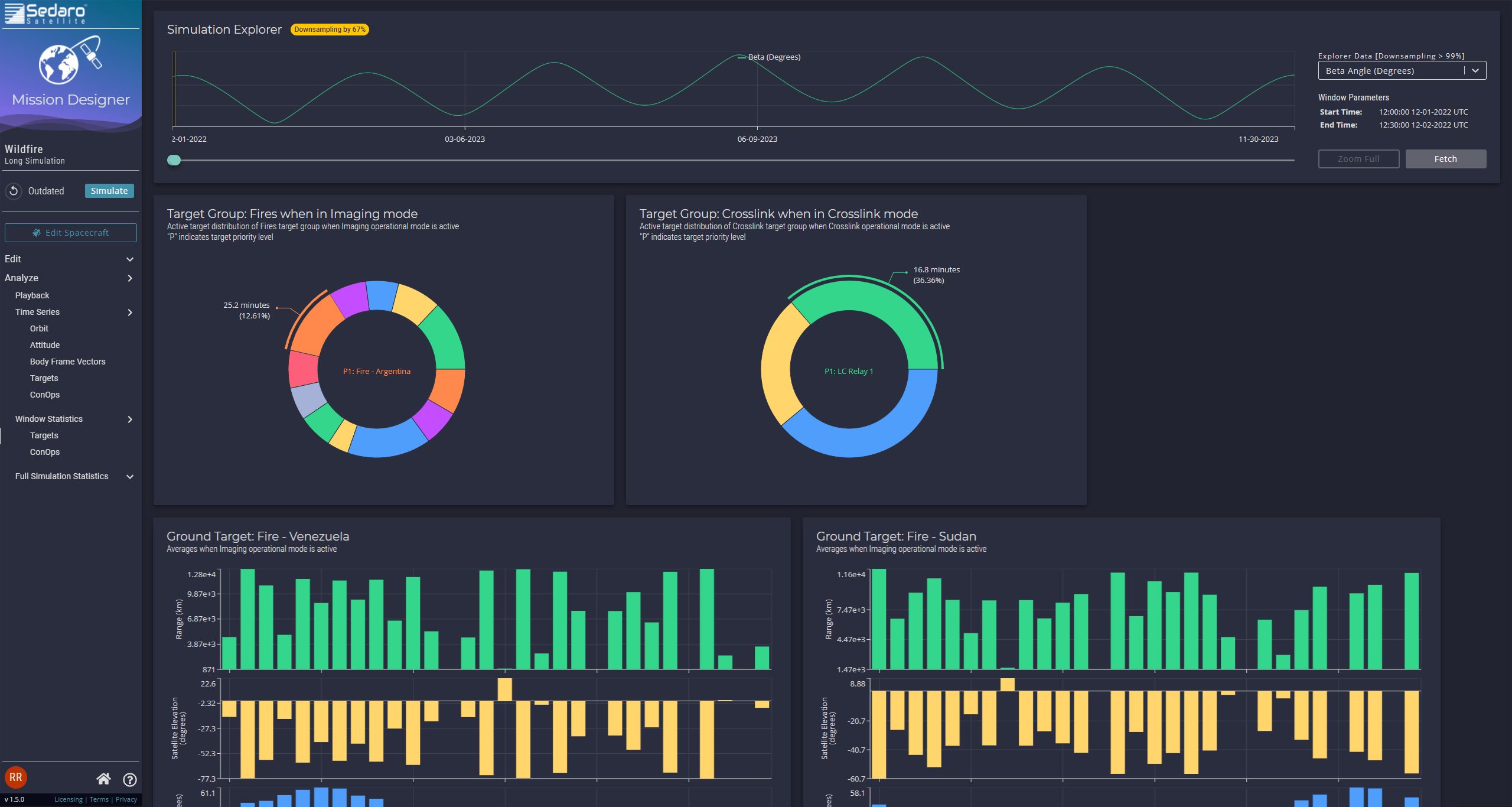Expand Full Simulation Statistics section
Viewport: 1512px width, 807px height.
pos(130,477)
